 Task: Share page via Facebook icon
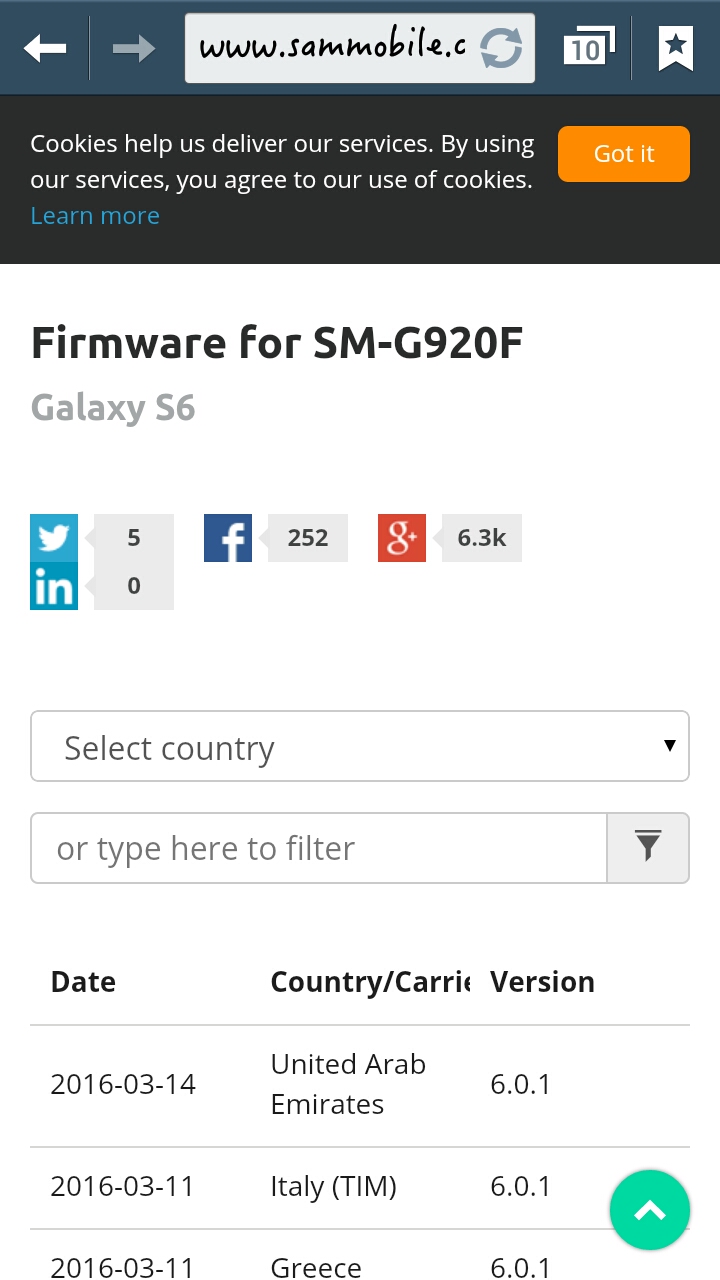228,538
